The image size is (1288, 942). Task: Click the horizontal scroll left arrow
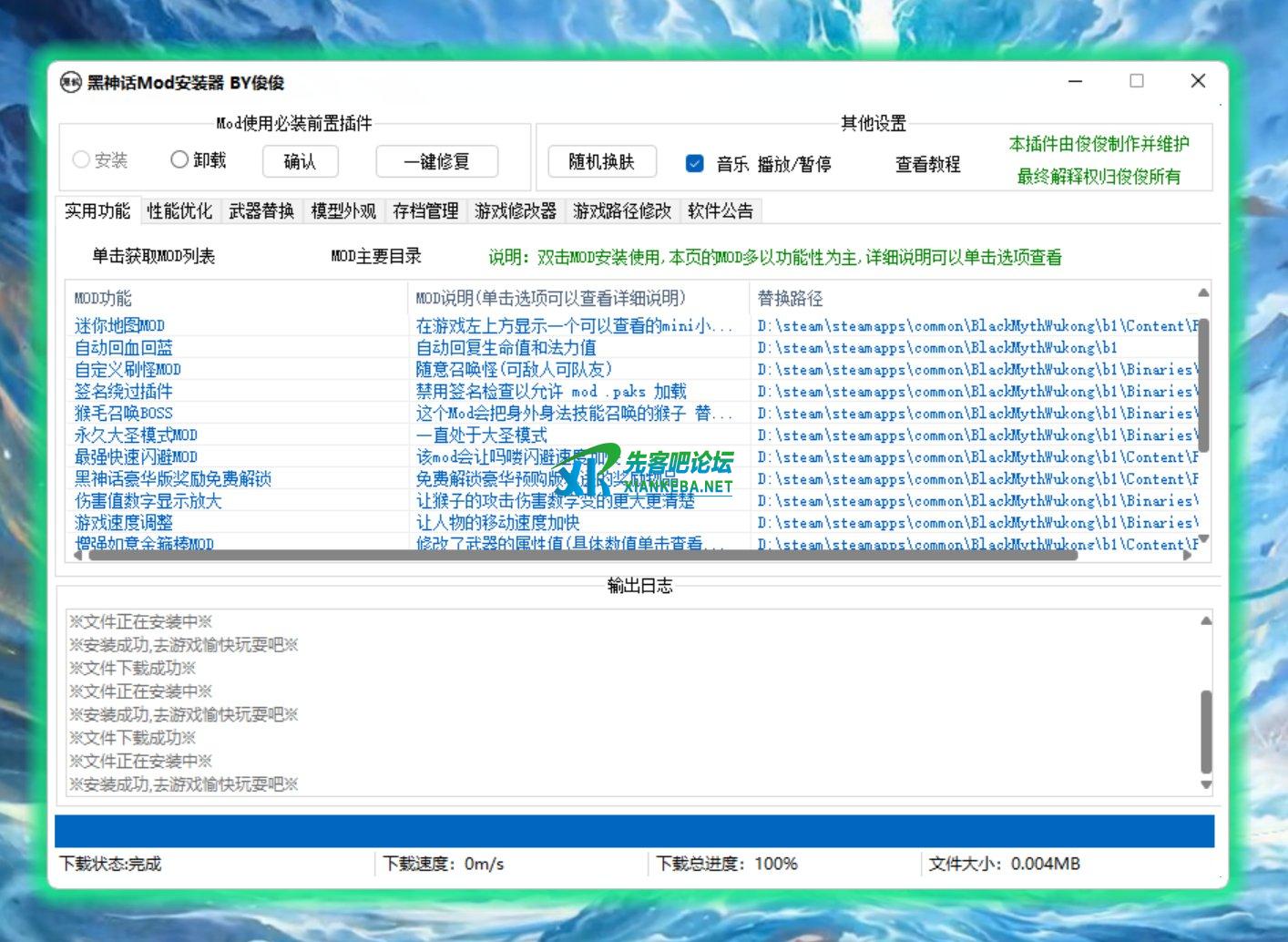coord(77,555)
